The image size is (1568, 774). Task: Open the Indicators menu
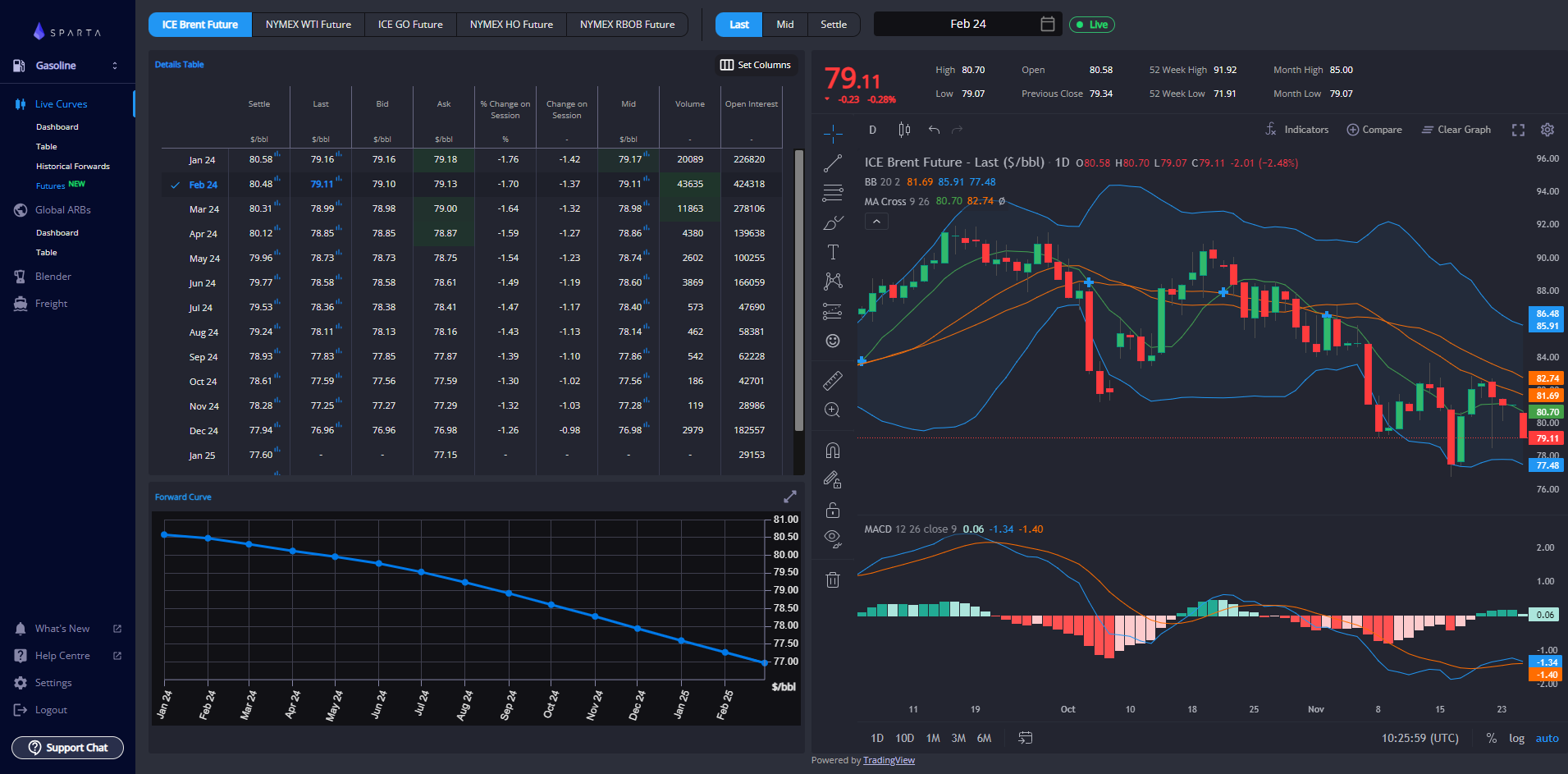(x=1297, y=130)
